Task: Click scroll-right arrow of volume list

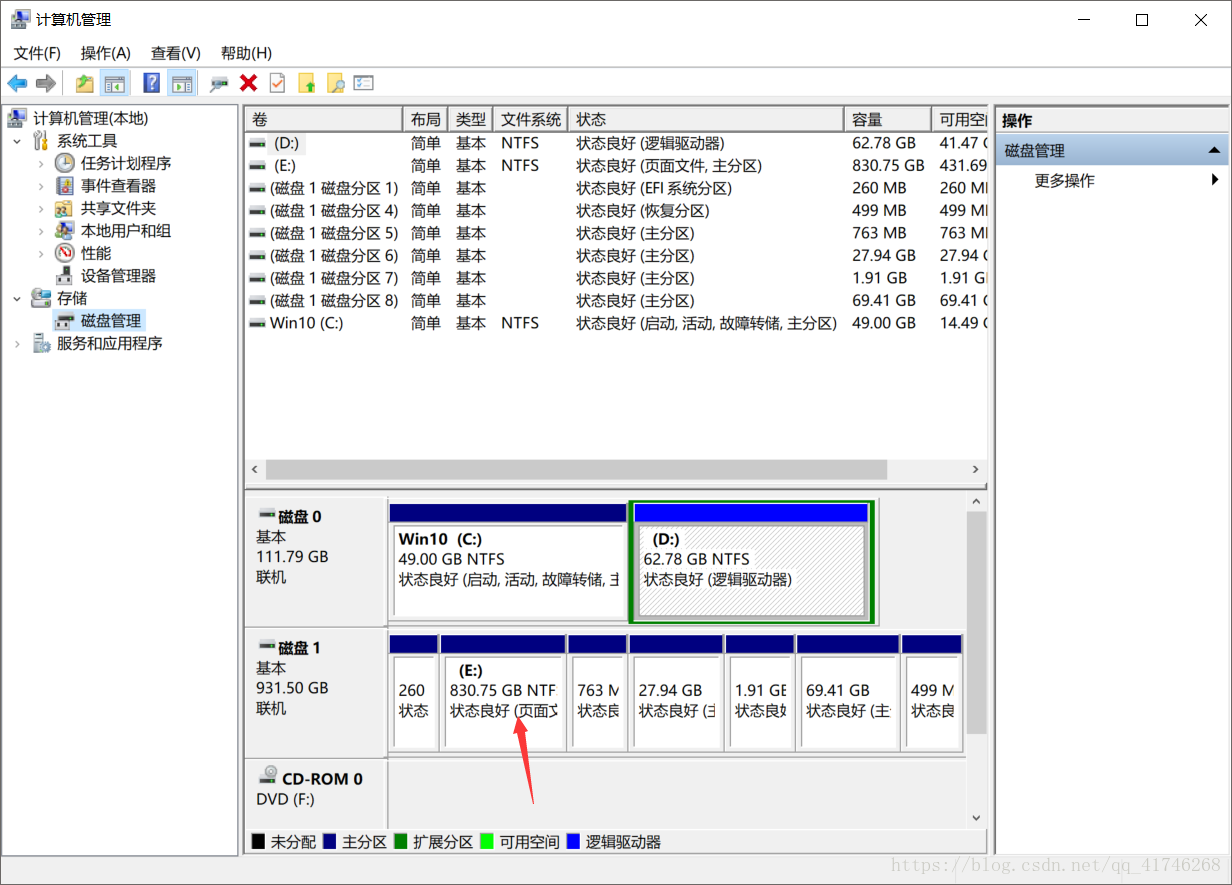Action: pyautogui.click(x=976, y=469)
